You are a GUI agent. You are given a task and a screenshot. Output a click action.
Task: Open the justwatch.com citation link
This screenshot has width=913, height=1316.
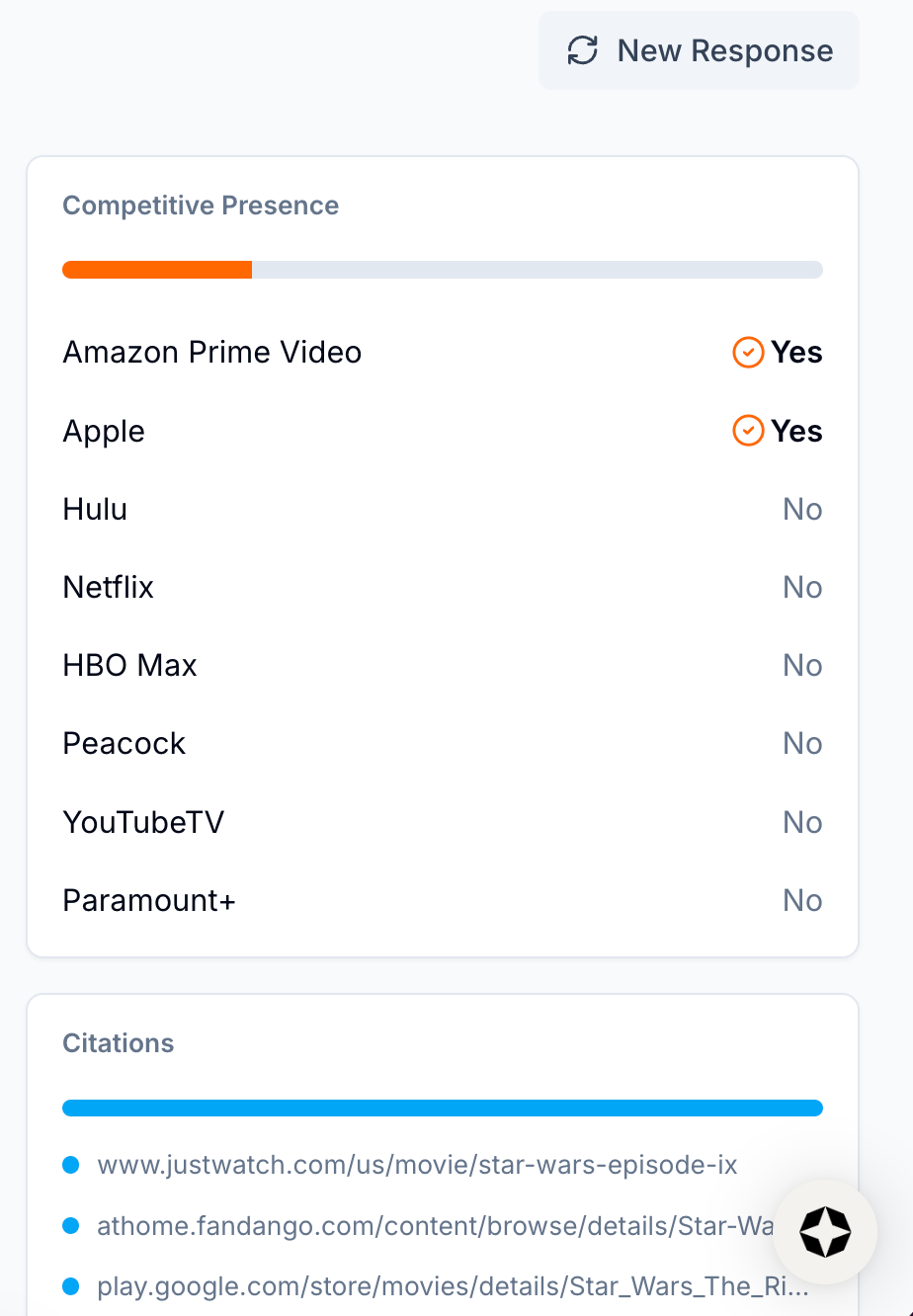(417, 1165)
